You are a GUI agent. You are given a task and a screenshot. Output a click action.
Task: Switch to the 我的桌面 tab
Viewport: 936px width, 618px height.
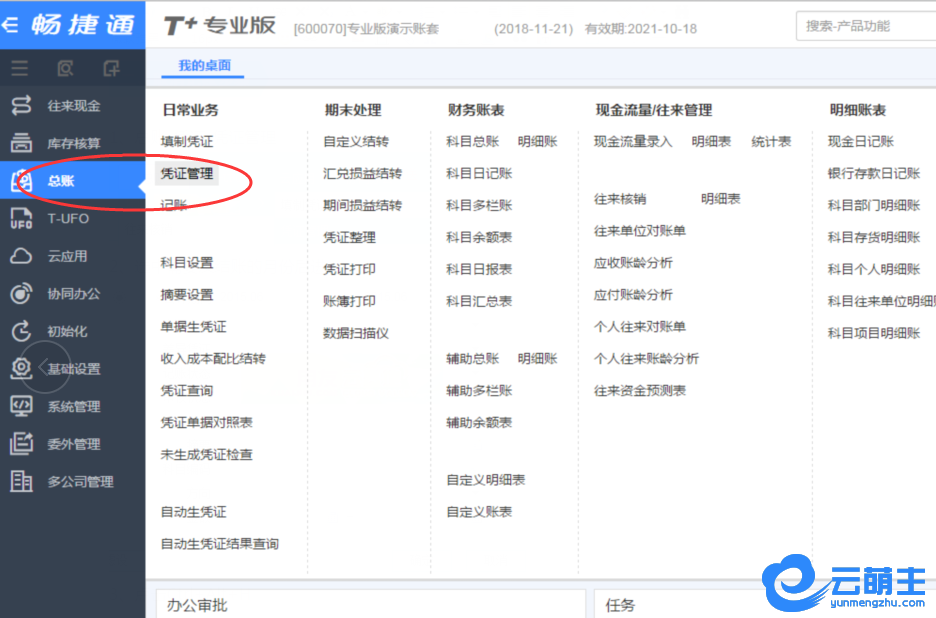(204, 66)
